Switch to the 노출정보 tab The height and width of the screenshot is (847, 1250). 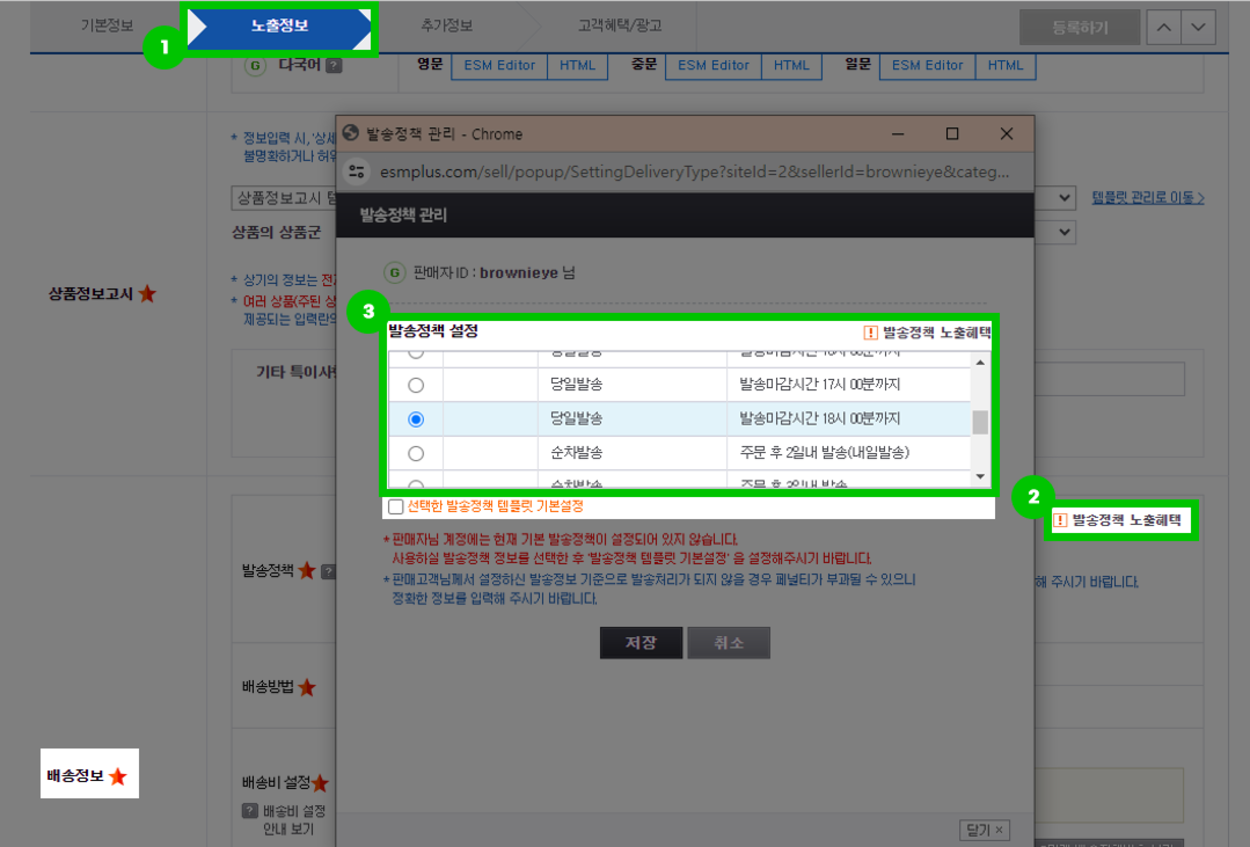point(280,26)
